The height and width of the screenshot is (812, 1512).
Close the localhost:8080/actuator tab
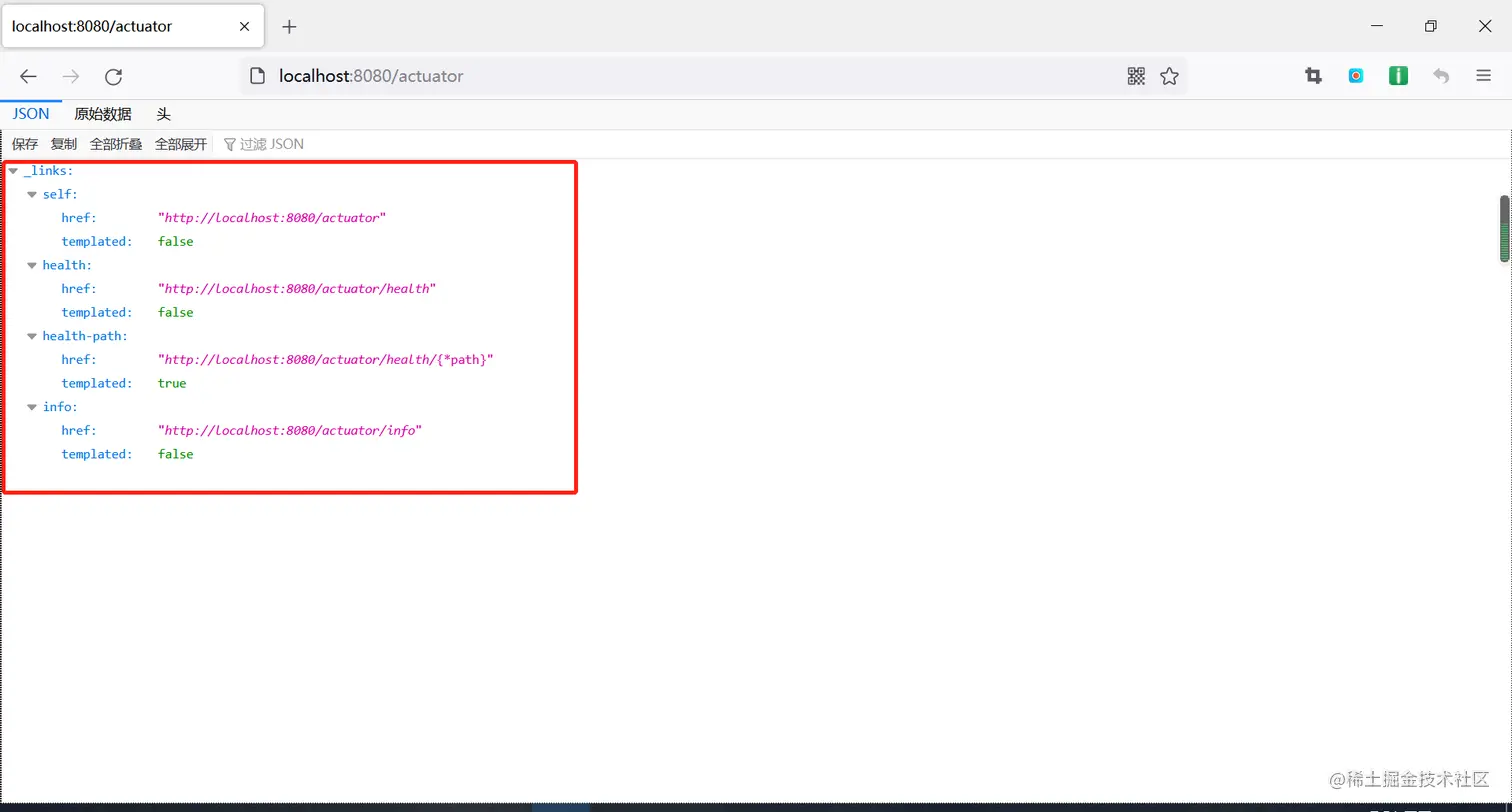pyautogui.click(x=245, y=27)
